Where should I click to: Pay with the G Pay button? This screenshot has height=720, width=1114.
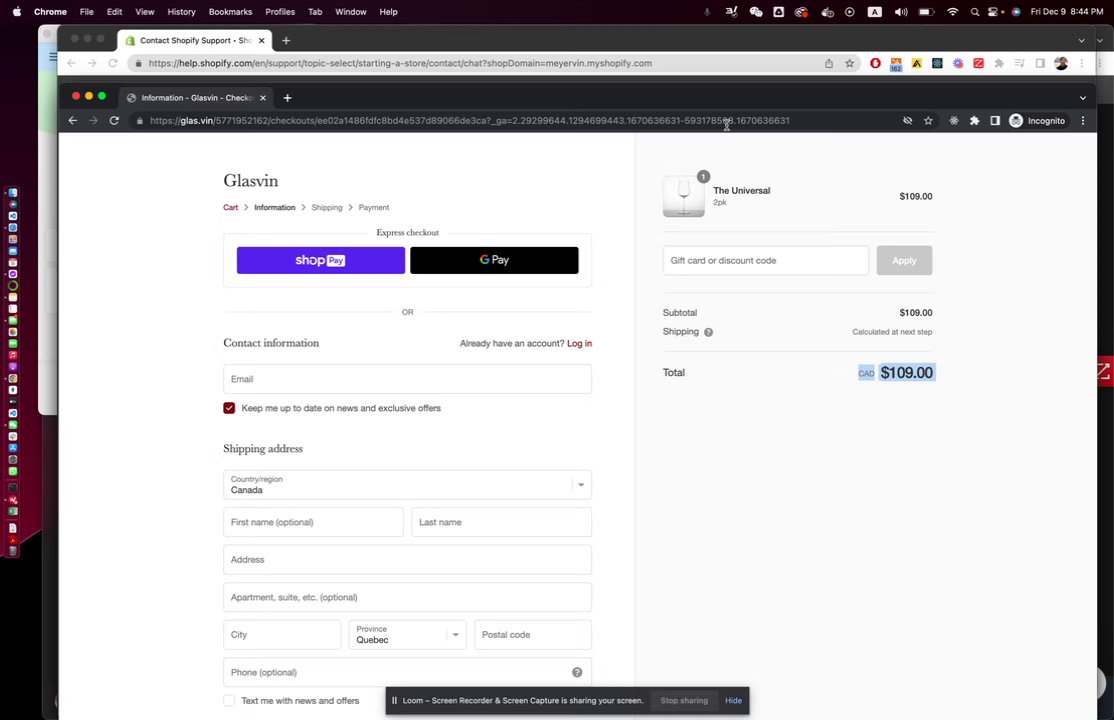tap(494, 260)
